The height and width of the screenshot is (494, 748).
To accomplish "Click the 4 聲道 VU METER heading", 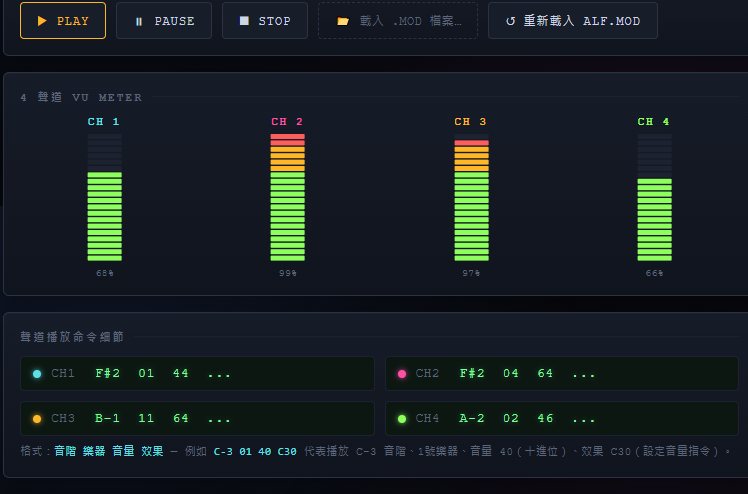I will [x=81, y=97].
